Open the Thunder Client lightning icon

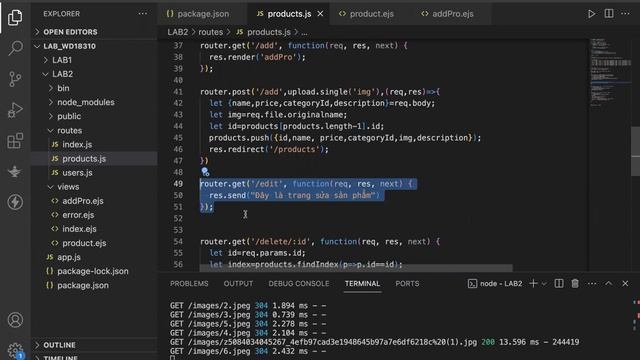coord(15,202)
